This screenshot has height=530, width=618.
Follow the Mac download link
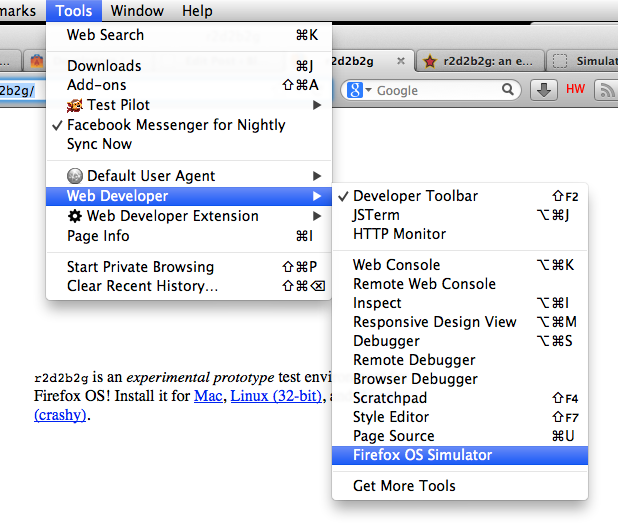(x=208, y=396)
